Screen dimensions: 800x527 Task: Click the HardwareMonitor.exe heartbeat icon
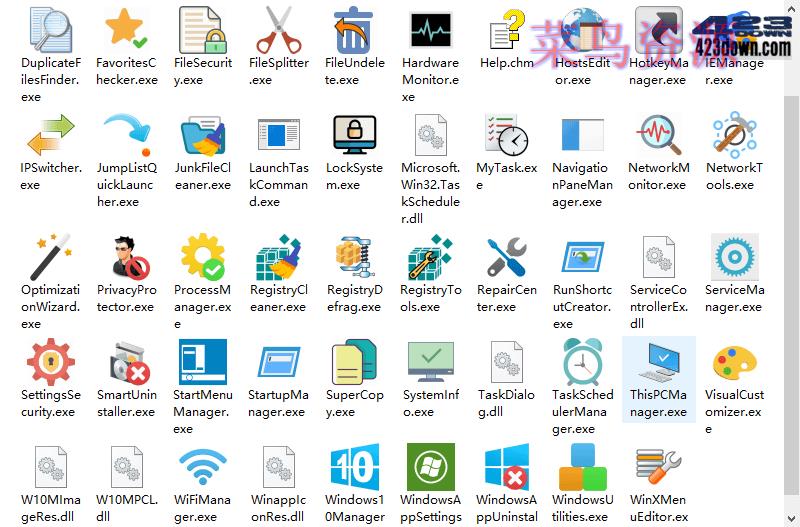(431, 30)
